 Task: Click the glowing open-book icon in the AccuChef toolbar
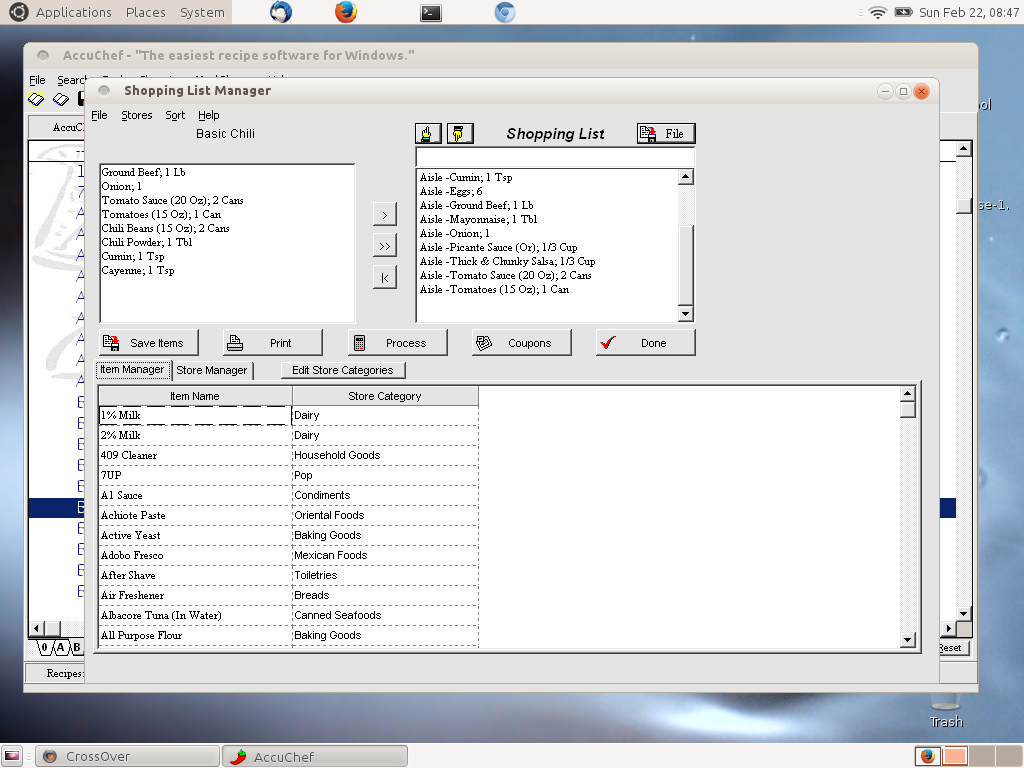(x=35, y=98)
